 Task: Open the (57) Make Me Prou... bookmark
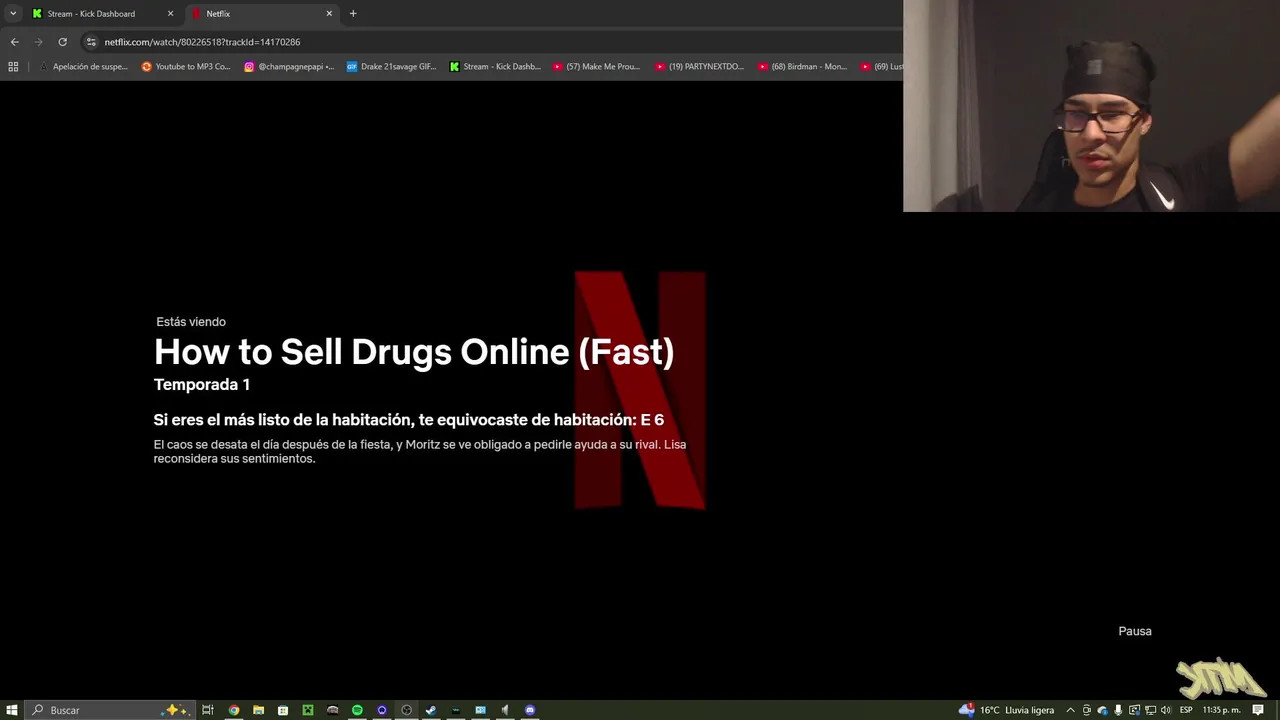point(597,67)
